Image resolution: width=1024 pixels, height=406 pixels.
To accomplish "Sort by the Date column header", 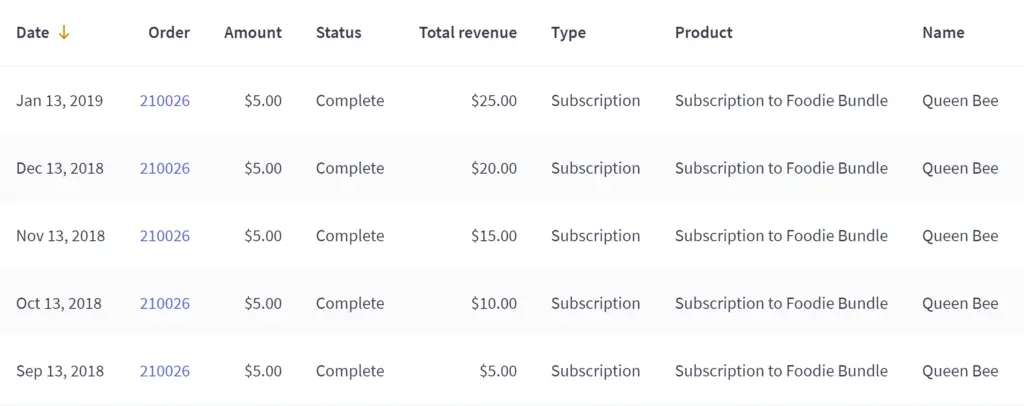I will [x=33, y=33].
